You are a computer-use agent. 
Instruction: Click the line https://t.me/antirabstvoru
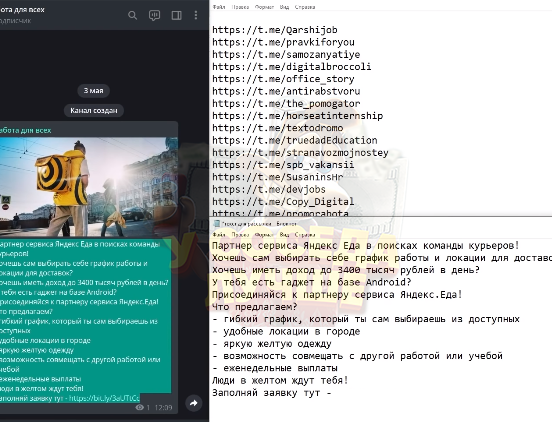[x=286, y=92]
